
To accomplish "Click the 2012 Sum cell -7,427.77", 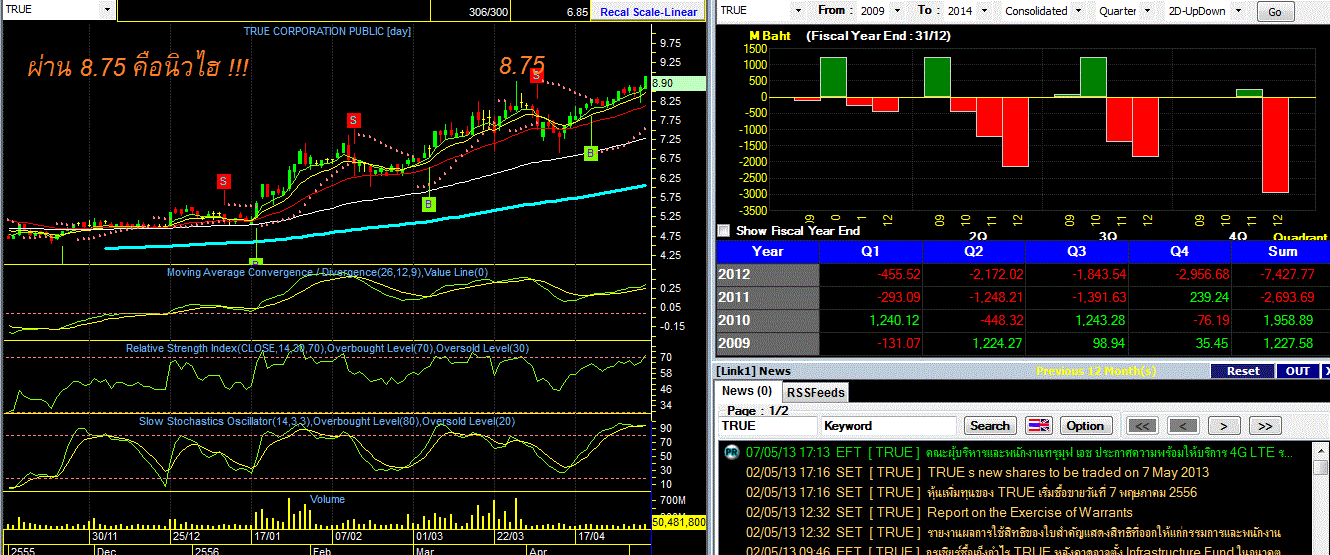I will pyautogui.click(x=1281, y=273).
